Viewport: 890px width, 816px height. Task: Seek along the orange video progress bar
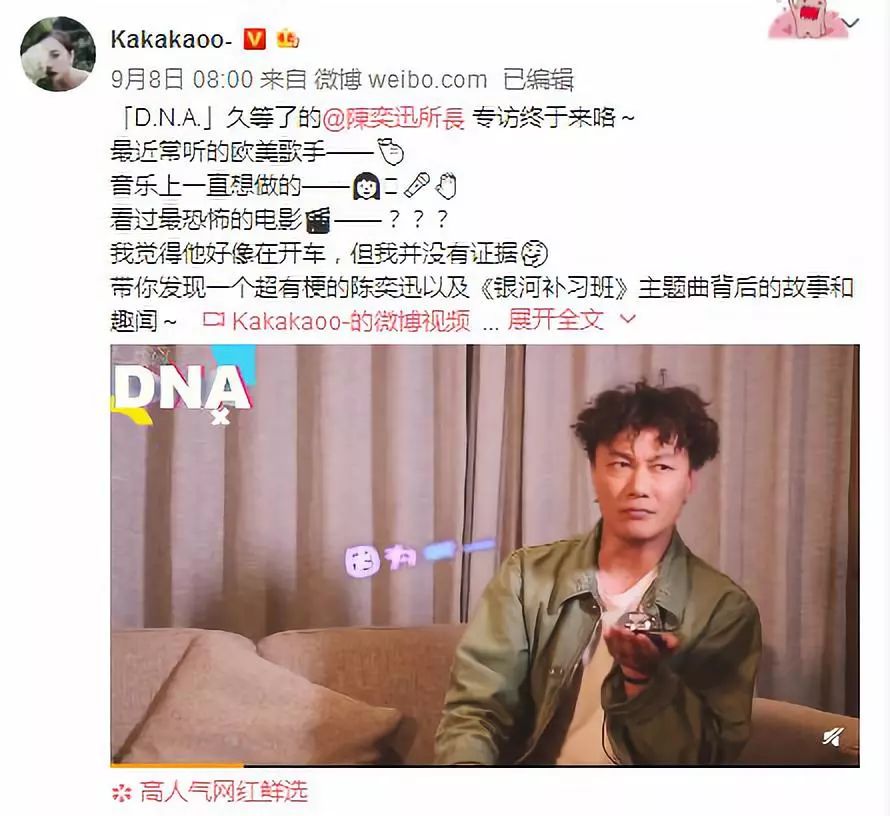pos(485,765)
